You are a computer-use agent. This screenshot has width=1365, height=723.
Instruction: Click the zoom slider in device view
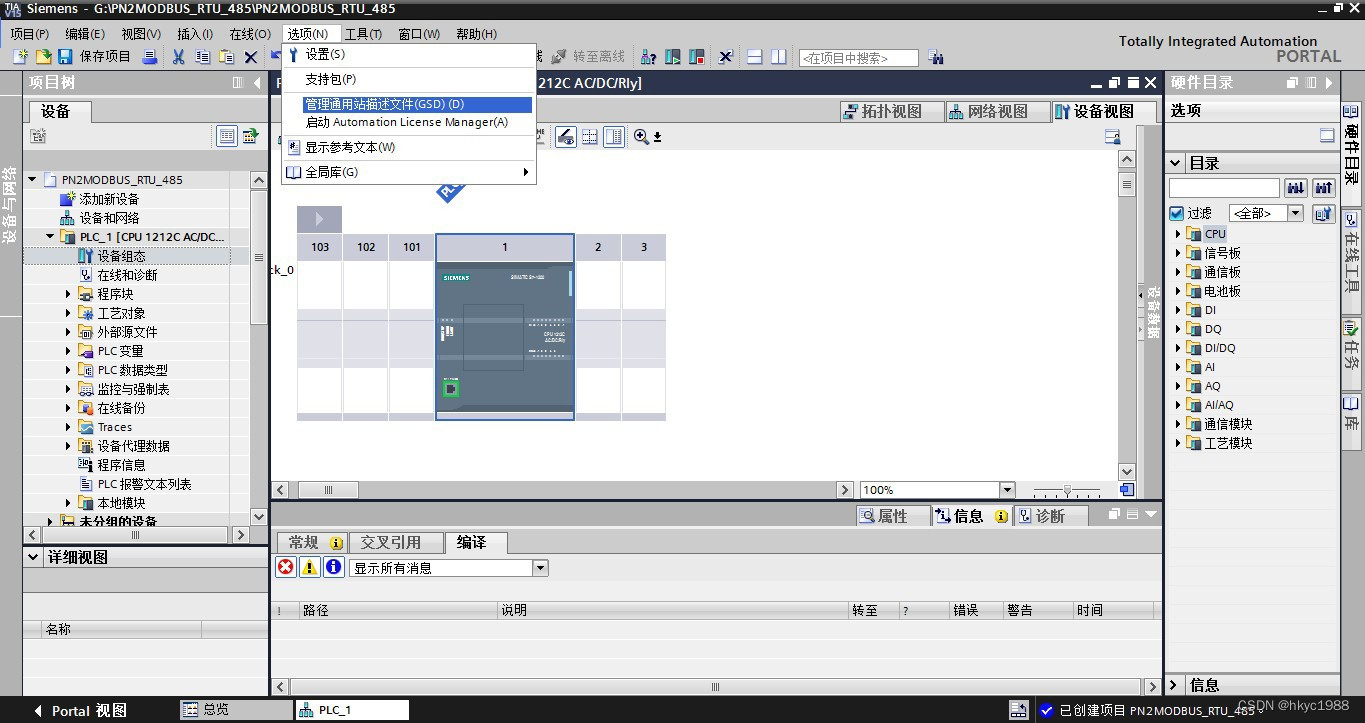(x=1068, y=490)
